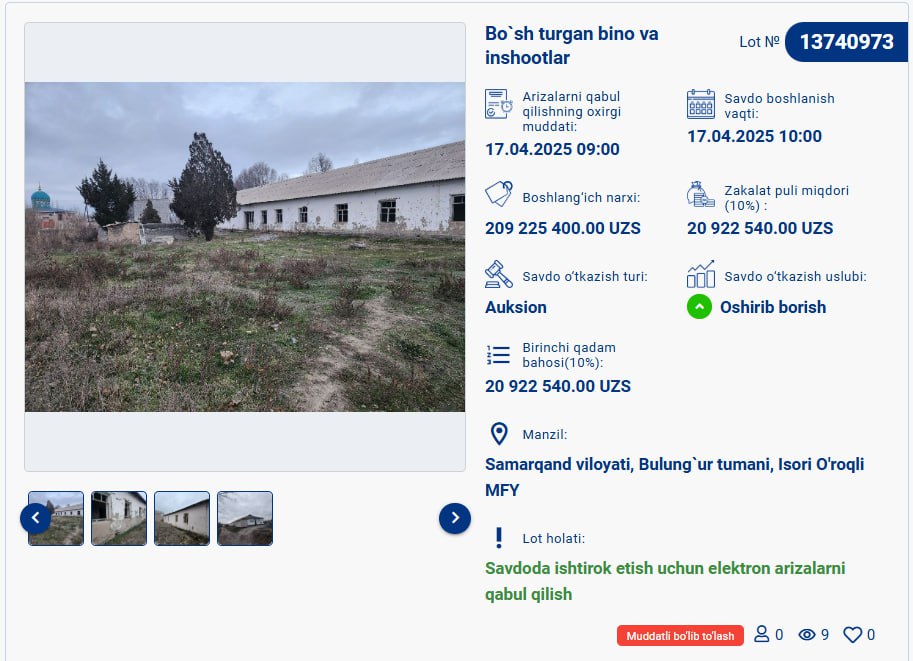Click the bar chart icon for Savdo uslubi
The width and height of the screenshot is (913, 661).
click(x=700, y=274)
